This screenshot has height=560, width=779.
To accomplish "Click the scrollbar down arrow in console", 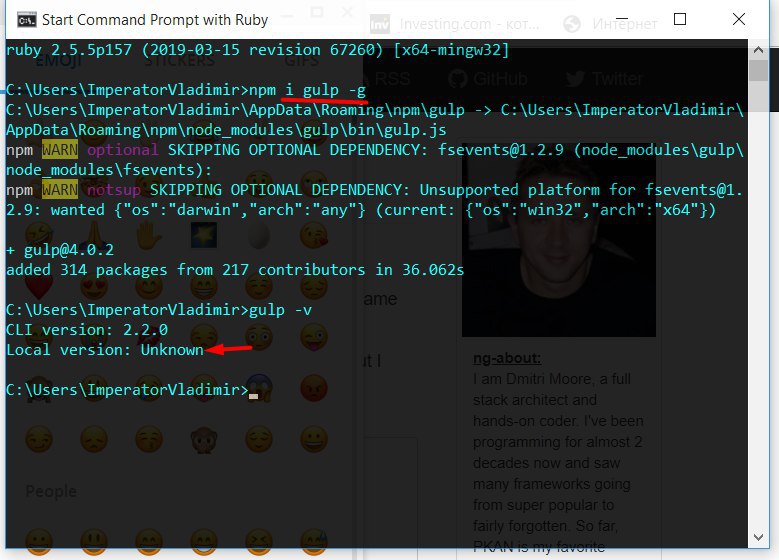I will pos(758,537).
